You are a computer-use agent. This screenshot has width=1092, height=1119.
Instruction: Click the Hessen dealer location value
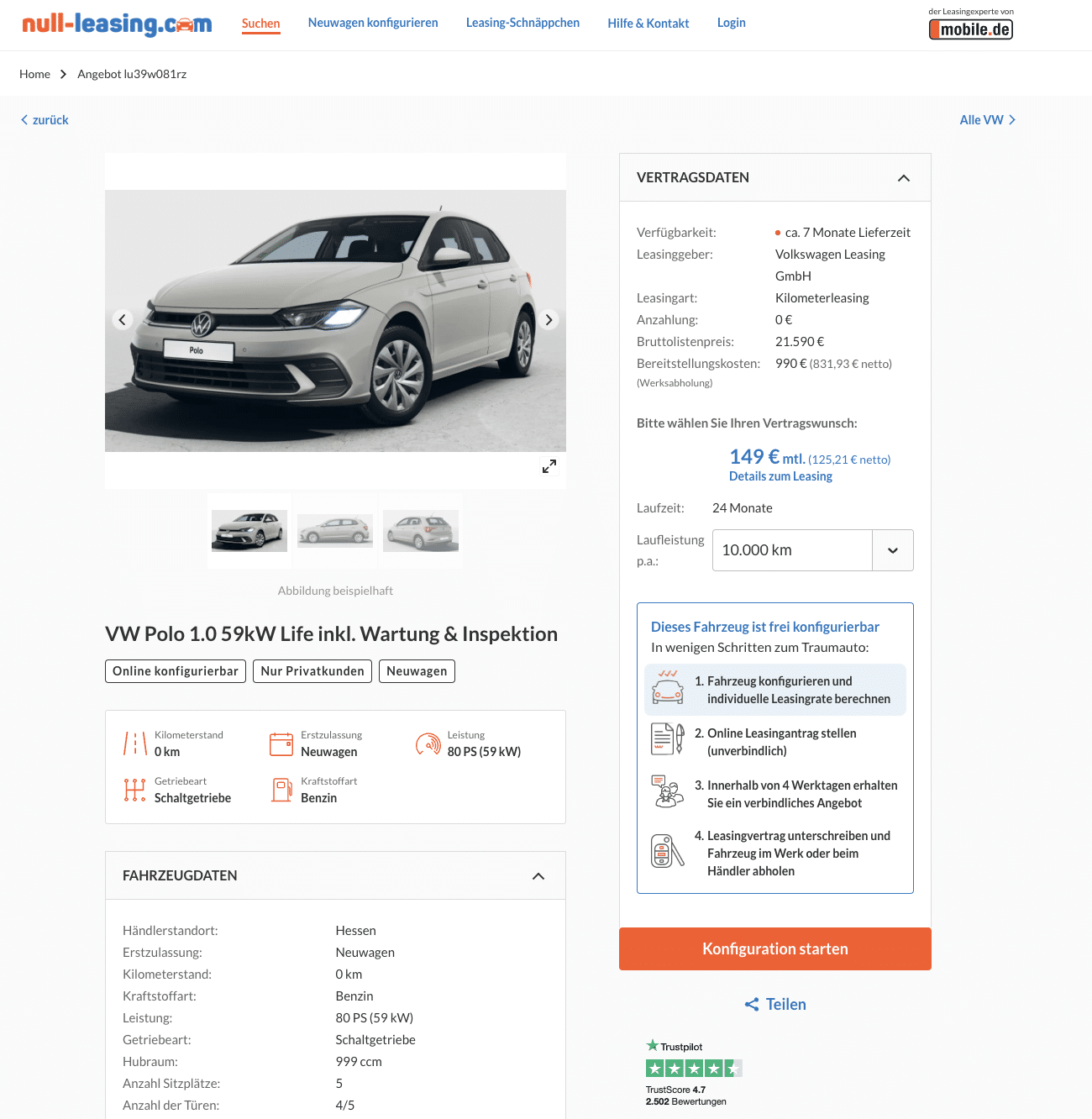[x=356, y=931]
